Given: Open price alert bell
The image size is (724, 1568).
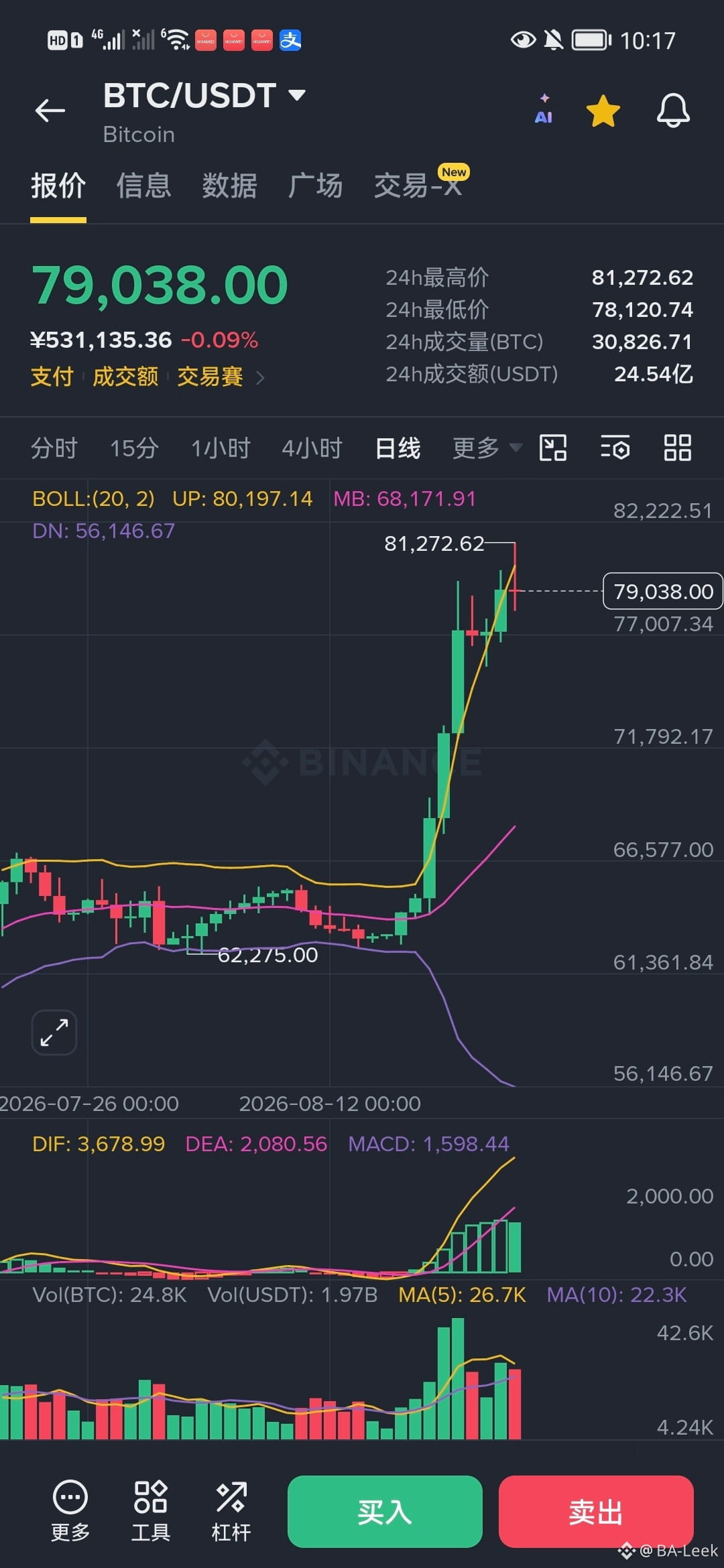Looking at the screenshot, I should [673, 111].
